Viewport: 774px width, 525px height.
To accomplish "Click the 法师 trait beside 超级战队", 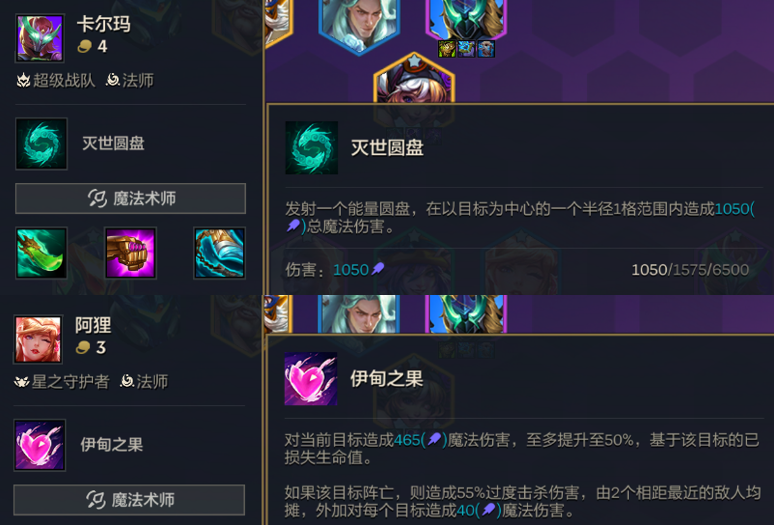I will pyautogui.click(x=130, y=80).
